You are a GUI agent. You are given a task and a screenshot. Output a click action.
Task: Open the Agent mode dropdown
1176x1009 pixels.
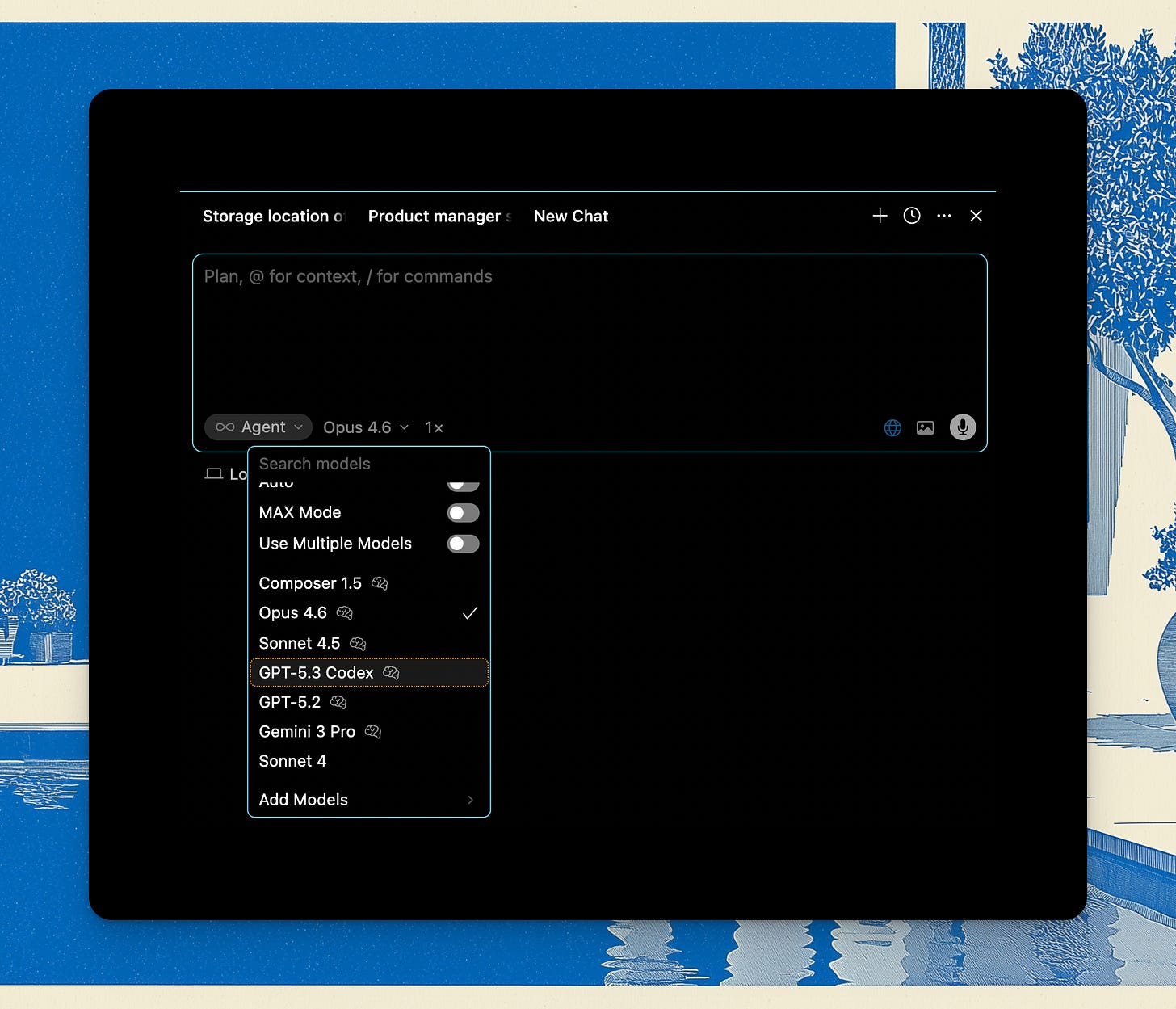(258, 427)
